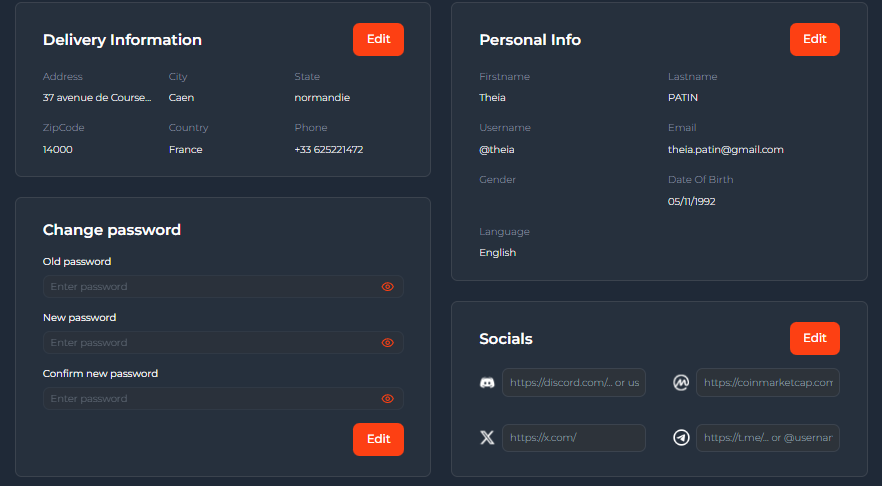Click the email theia.patin@gmail.com
The image size is (882, 486).
click(725, 150)
